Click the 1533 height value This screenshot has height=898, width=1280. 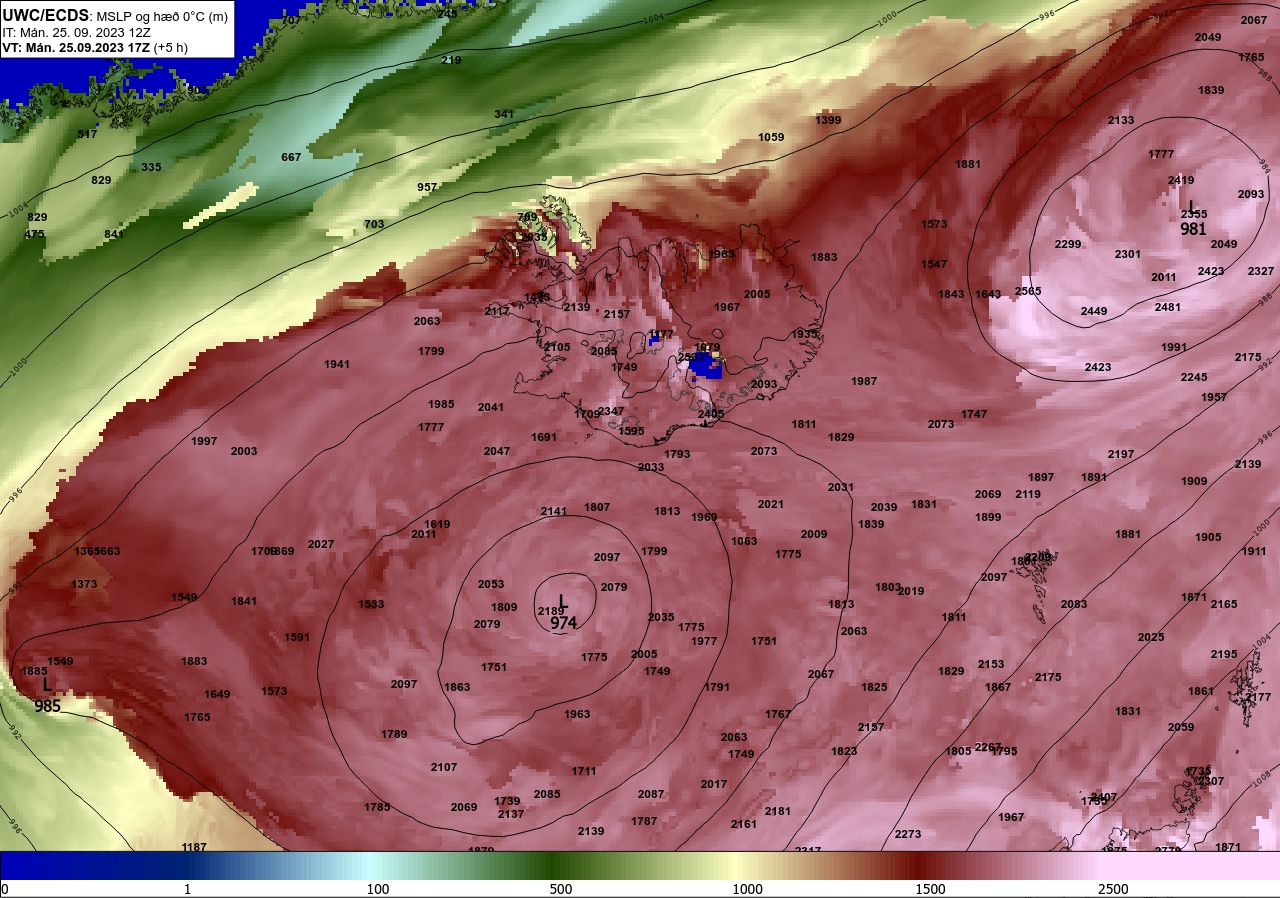pos(371,604)
